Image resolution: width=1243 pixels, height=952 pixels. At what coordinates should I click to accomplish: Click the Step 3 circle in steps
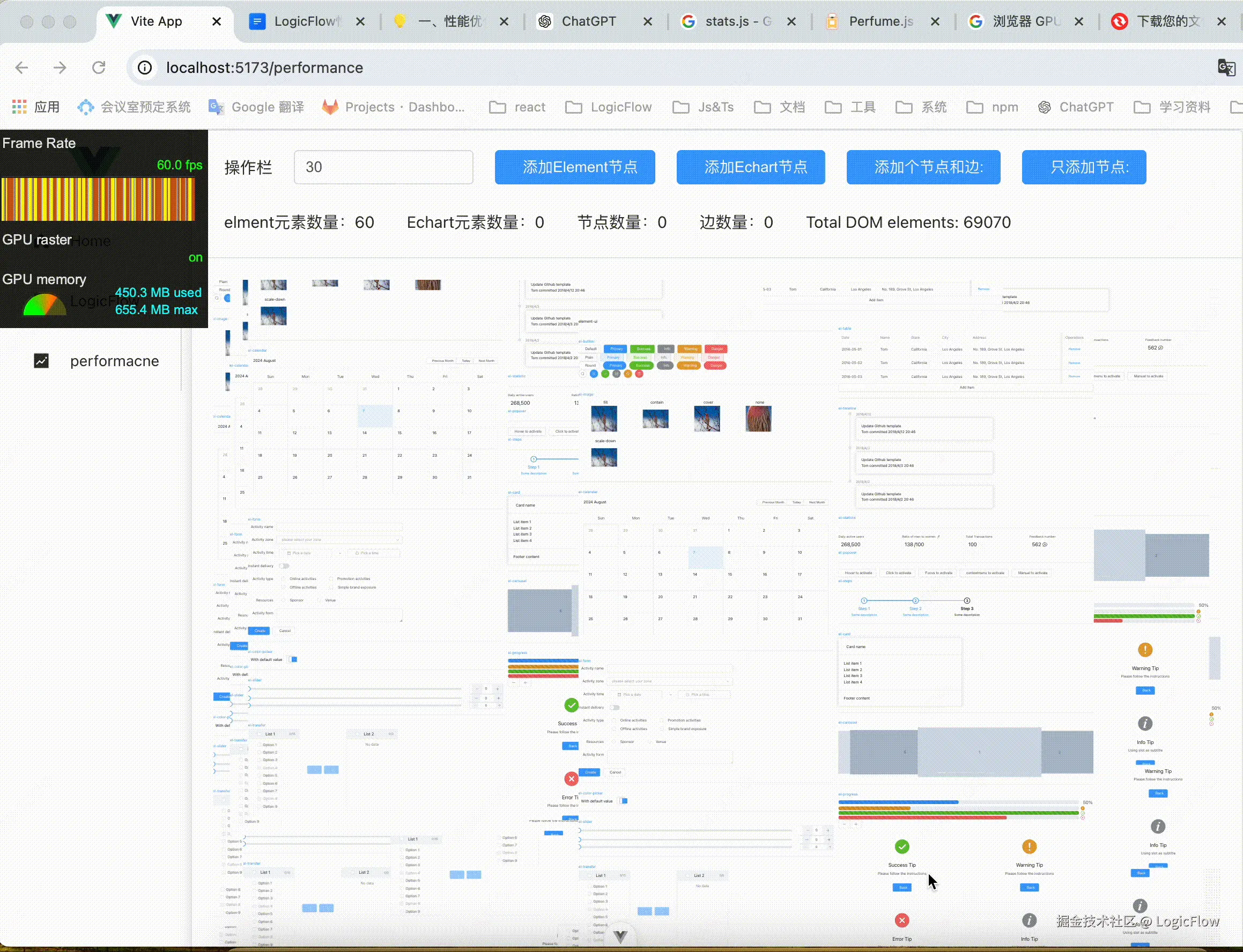point(967,601)
